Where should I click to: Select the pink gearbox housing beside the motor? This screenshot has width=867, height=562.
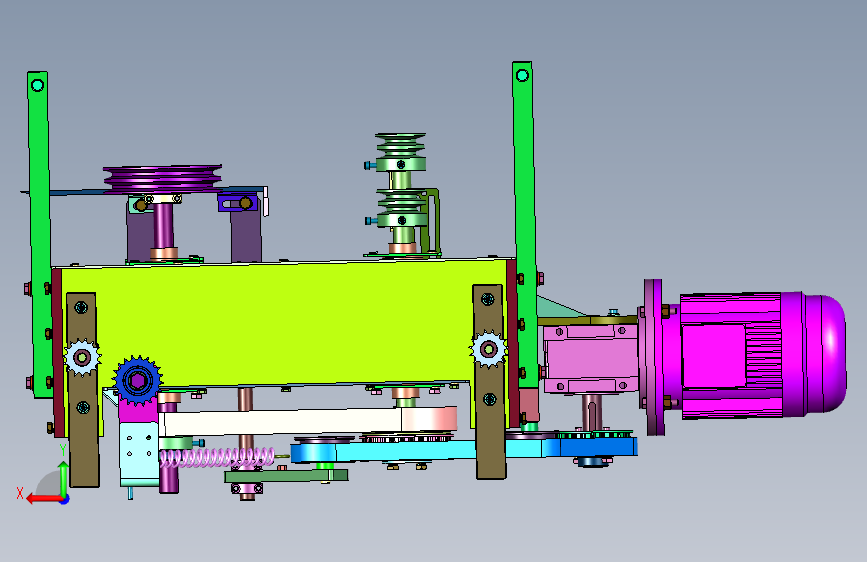pyautogui.click(x=591, y=360)
